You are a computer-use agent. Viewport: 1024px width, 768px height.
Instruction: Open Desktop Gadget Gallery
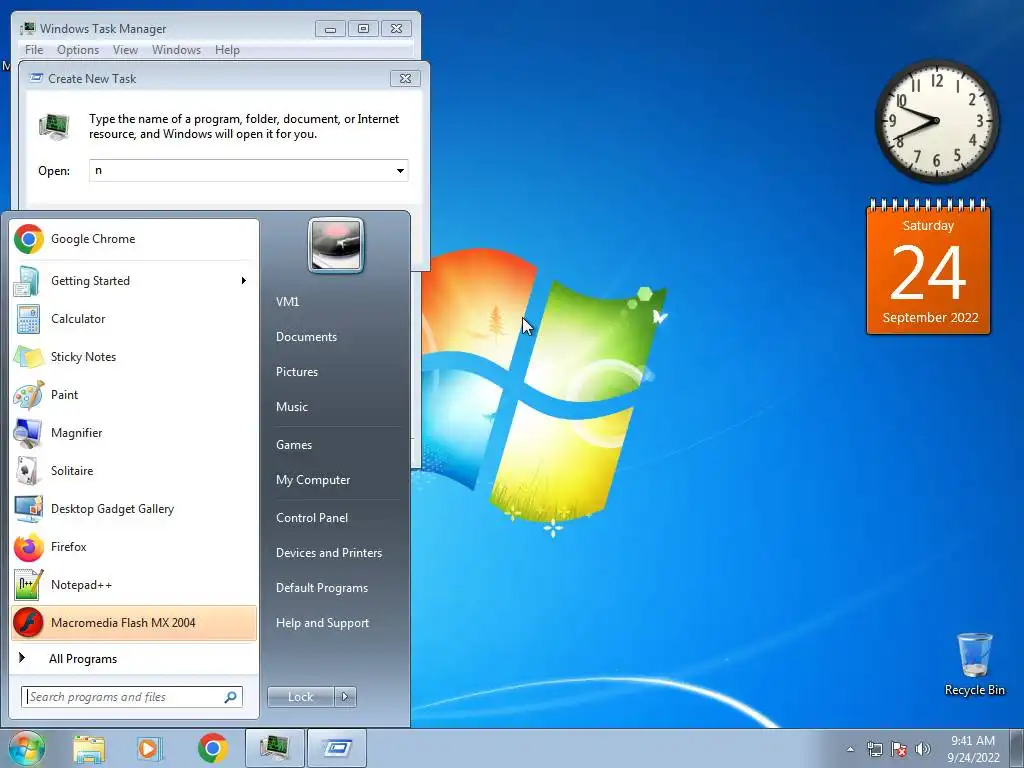coord(134,509)
